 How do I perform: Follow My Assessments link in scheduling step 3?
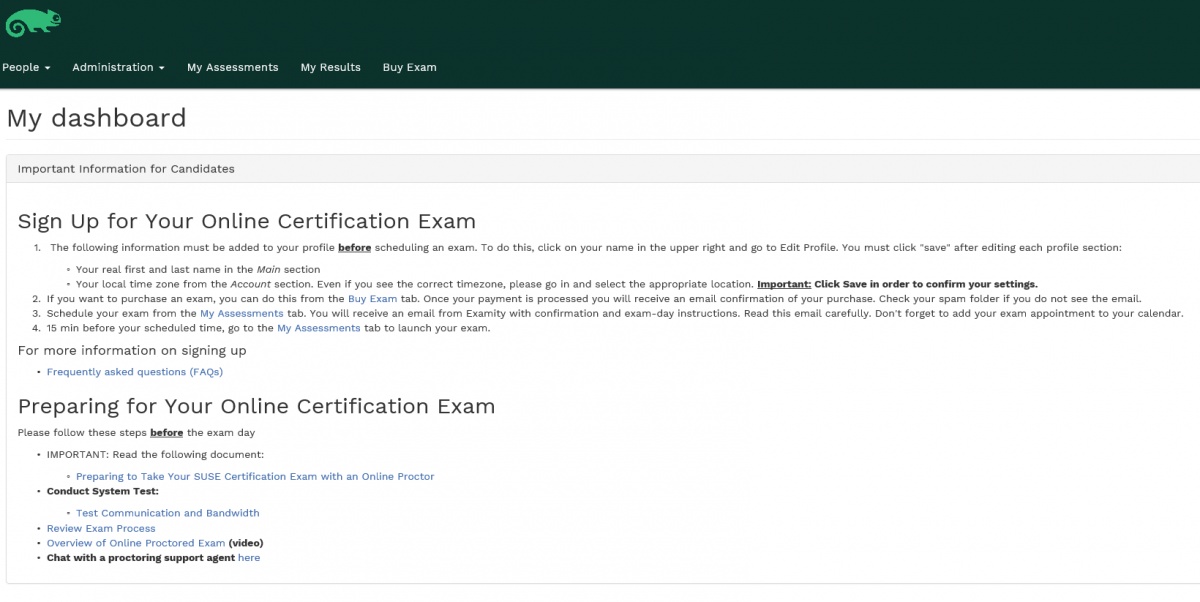tap(241, 313)
